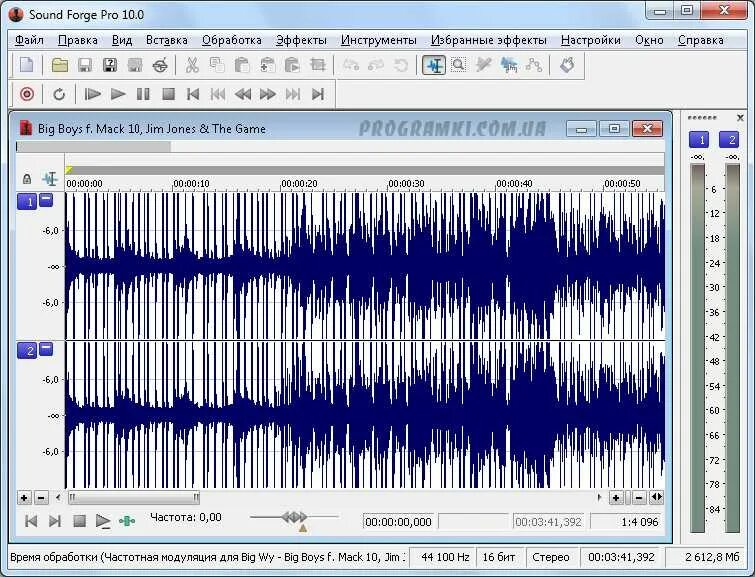Viewport: 755px width, 577px height.
Task: Open the Инструменты menu
Action: tap(379, 40)
